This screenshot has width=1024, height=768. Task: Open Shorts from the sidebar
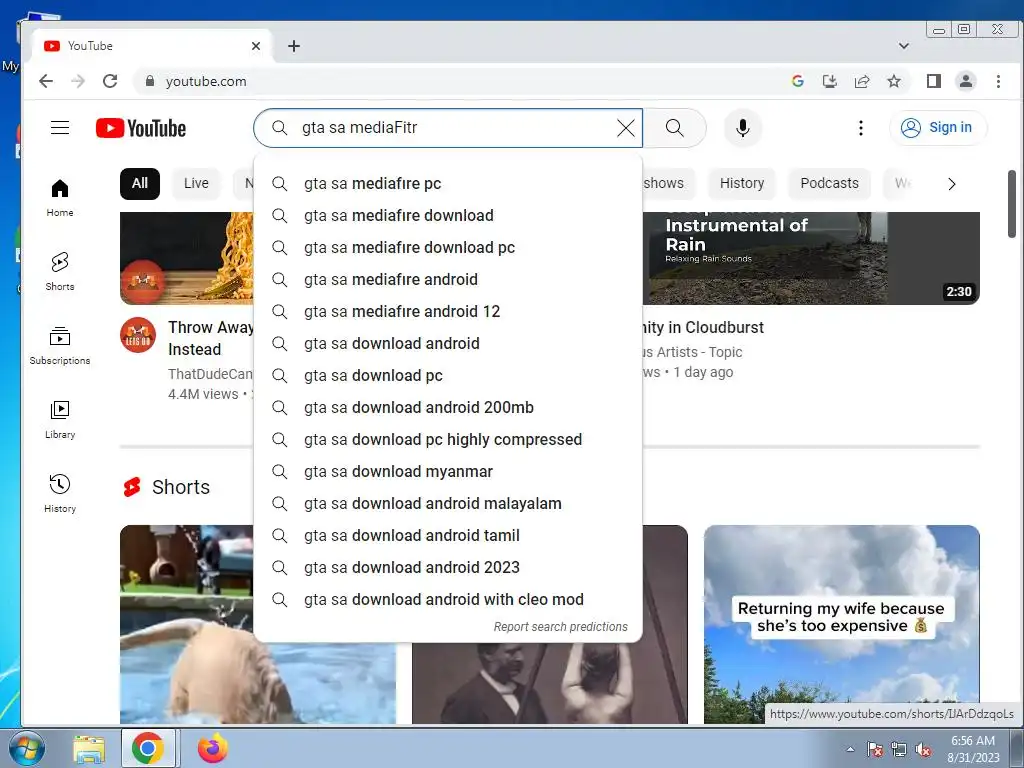[x=60, y=271]
